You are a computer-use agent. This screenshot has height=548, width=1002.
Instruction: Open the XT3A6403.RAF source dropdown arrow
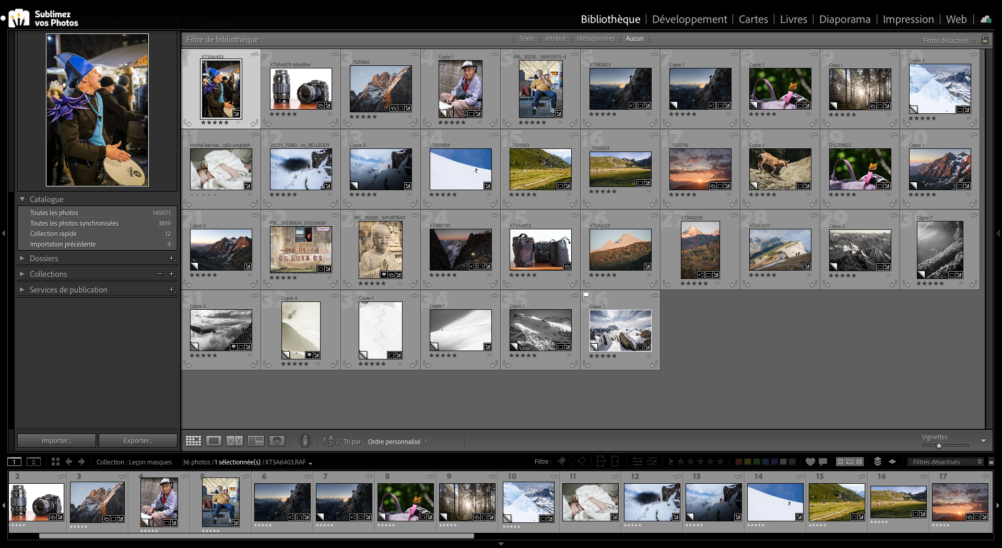coord(311,463)
